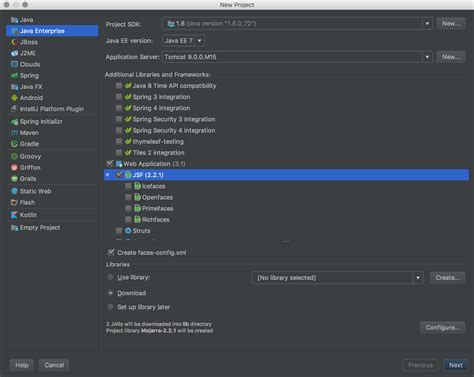Click the Configure button

[x=443, y=328]
